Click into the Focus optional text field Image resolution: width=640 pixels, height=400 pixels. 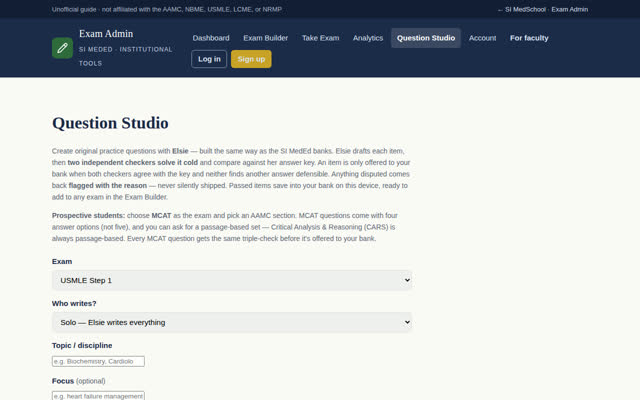tap(98, 396)
